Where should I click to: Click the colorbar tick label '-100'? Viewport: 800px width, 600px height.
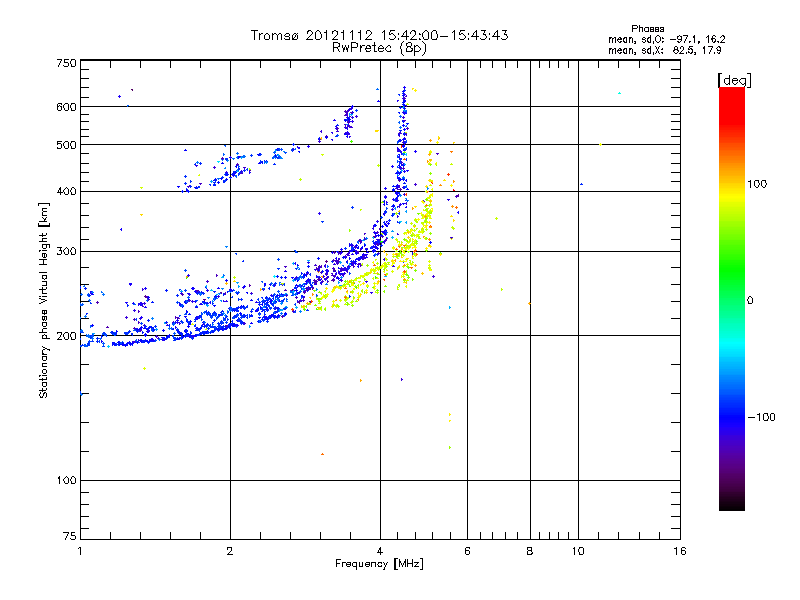click(x=762, y=417)
